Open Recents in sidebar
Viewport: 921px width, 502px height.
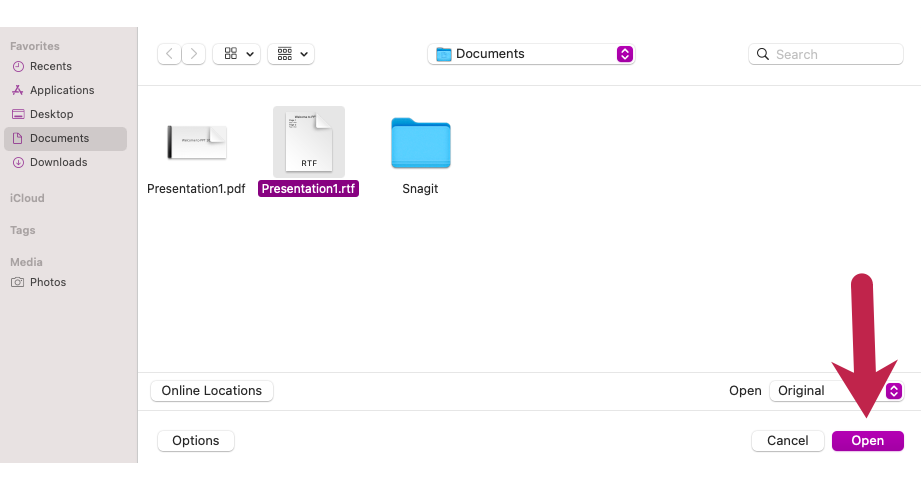(50, 66)
